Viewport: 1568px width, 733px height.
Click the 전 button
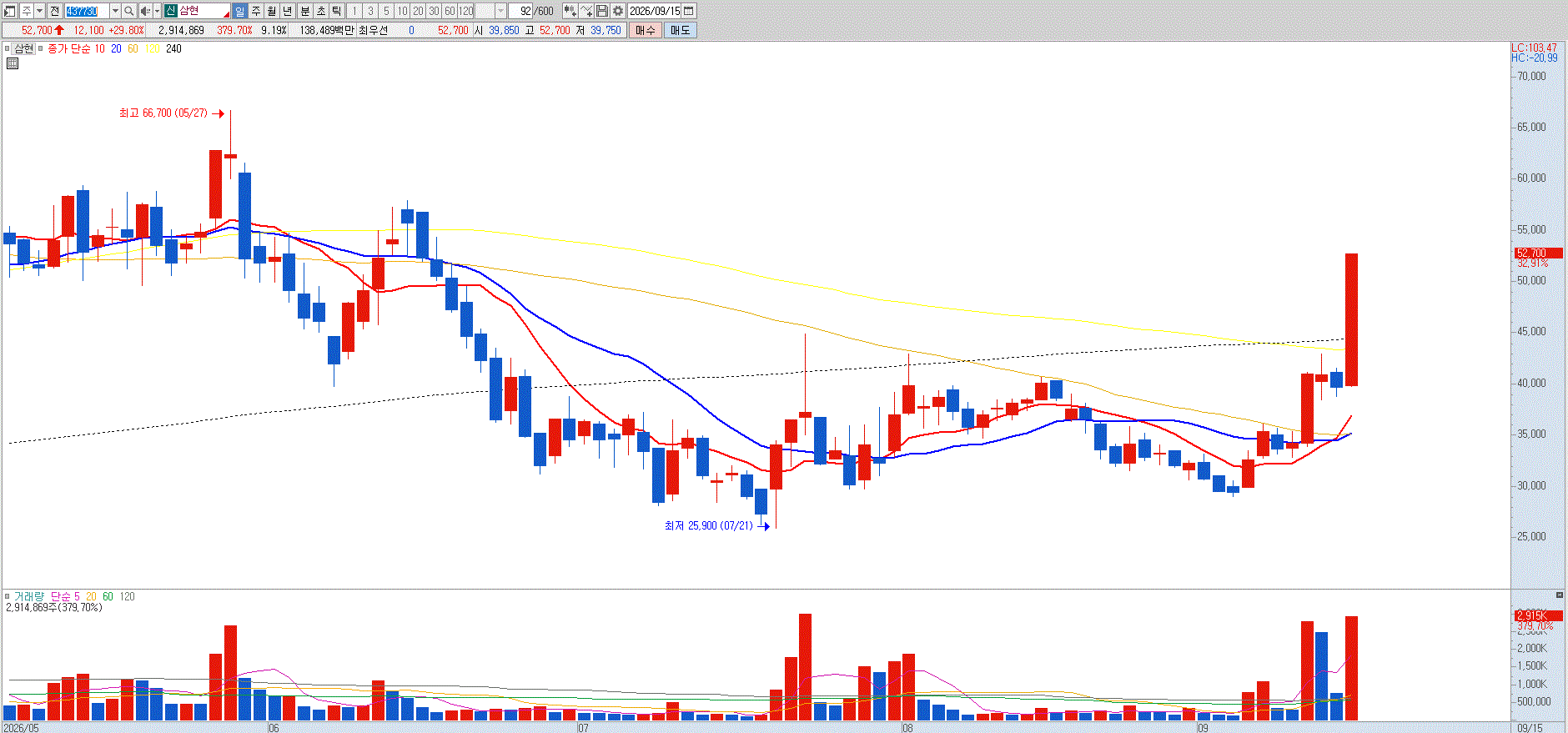[55, 11]
